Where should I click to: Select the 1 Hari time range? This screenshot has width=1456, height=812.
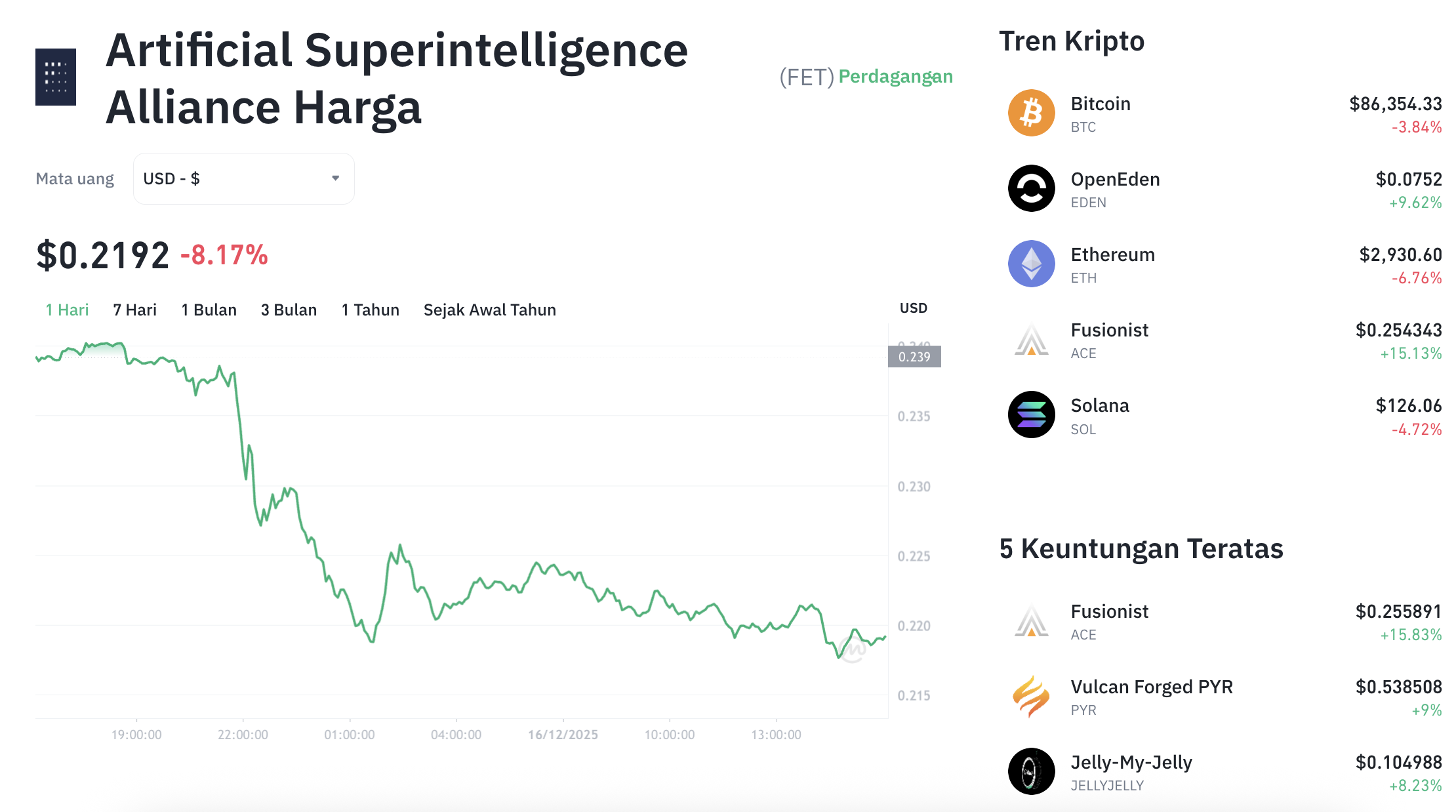coord(67,310)
